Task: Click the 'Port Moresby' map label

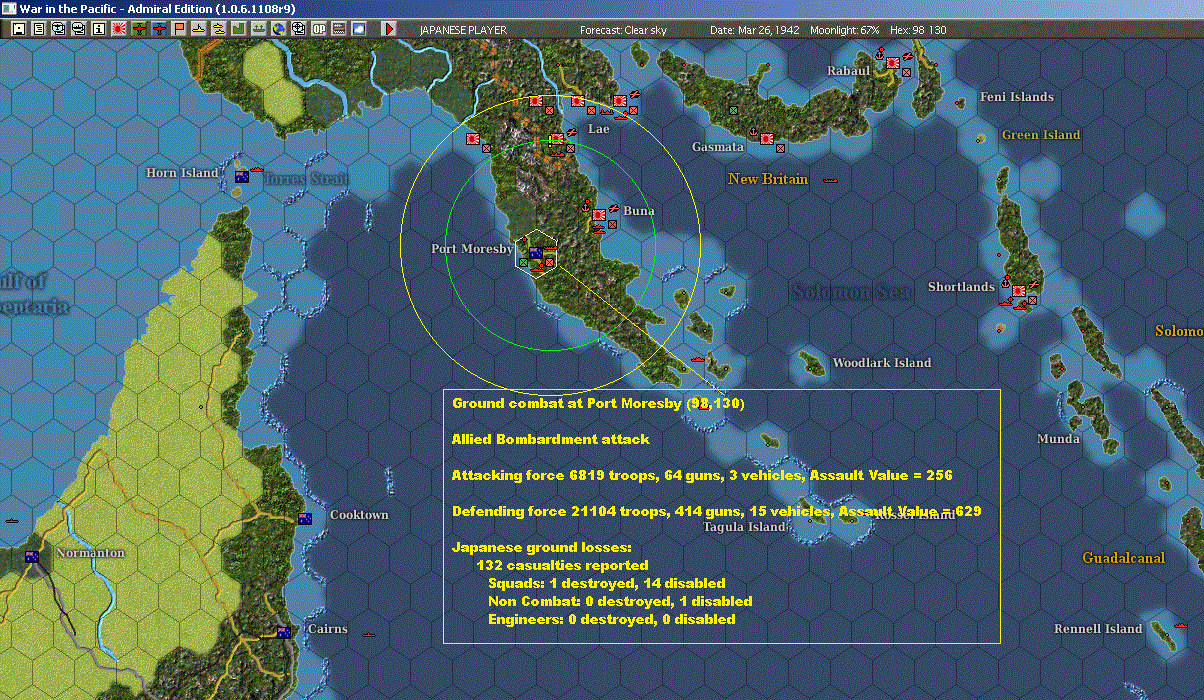Action: (x=472, y=249)
